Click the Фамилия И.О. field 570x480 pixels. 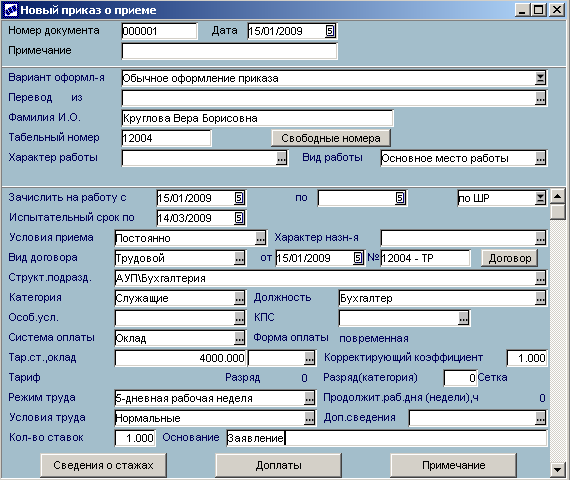click(x=257, y=118)
